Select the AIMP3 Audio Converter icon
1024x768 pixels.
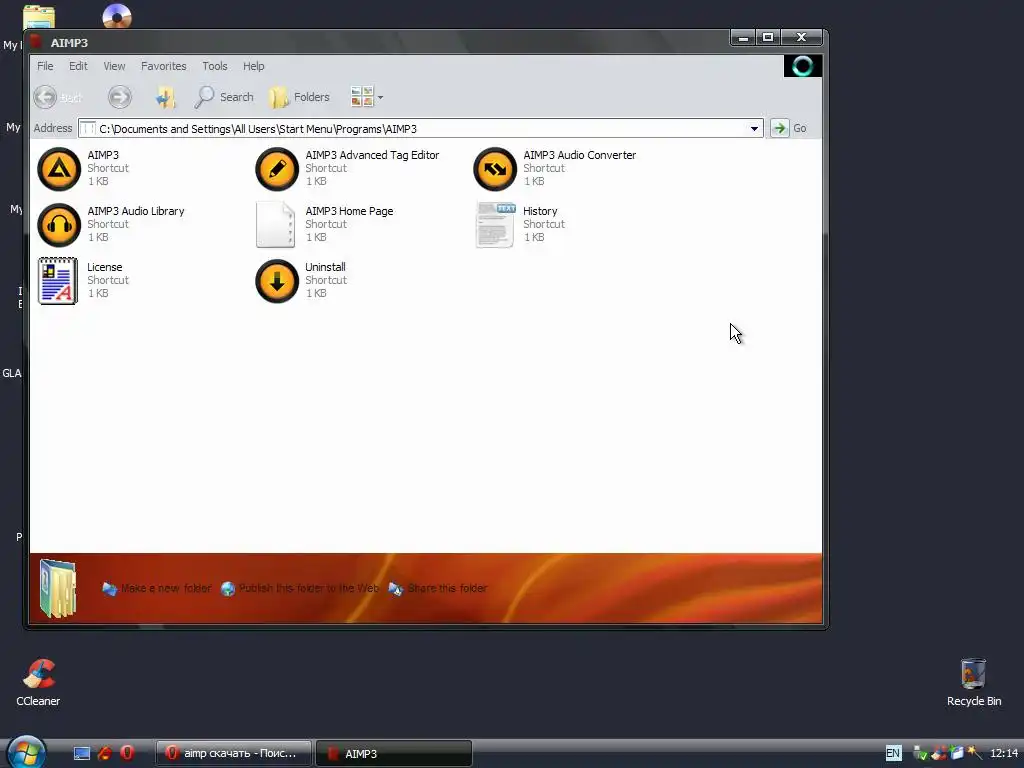(x=495, y=169)
